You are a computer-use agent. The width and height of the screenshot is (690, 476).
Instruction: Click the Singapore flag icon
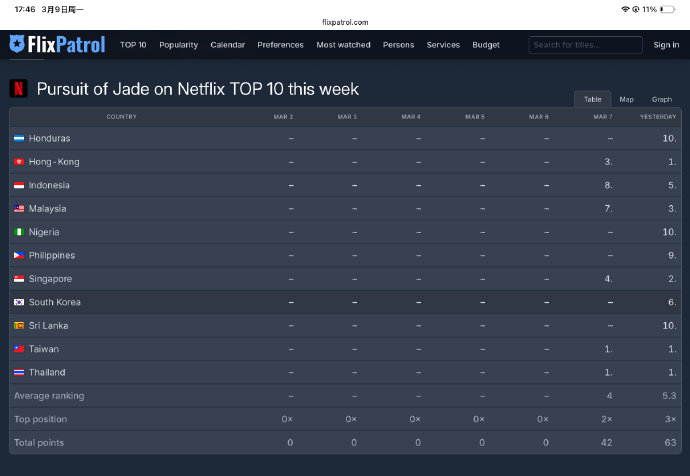(x=19, y=279)
